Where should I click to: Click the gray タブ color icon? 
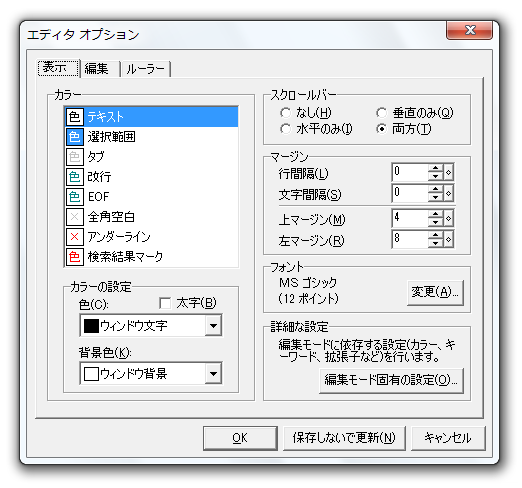[x=74, y=157]
